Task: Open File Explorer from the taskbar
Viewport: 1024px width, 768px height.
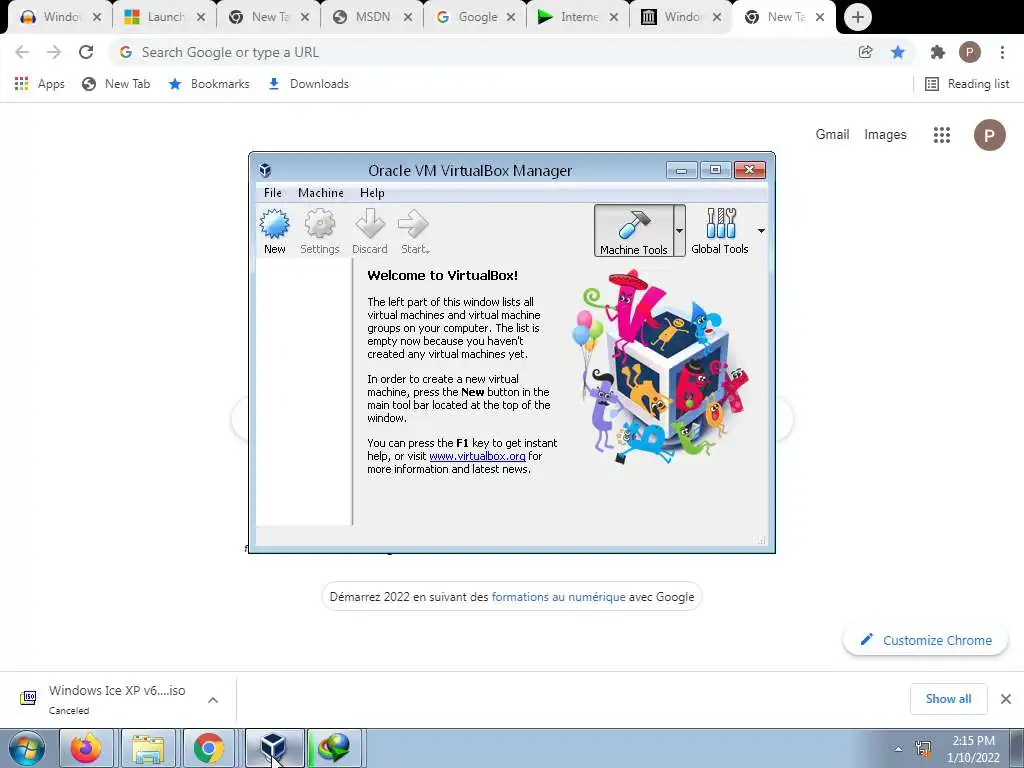Action: click(x=147, y=748)
